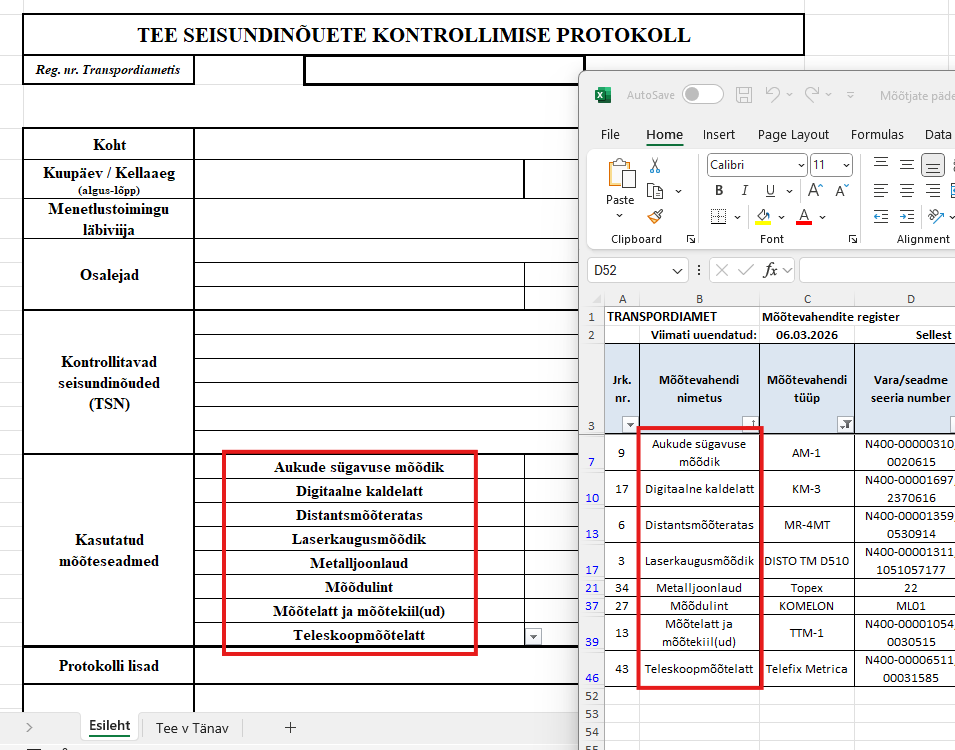This screenshot has height=750, width=955.
Task: Open the Insert ribbon tab
Action: pyautogui.click(x=718, y=135)
